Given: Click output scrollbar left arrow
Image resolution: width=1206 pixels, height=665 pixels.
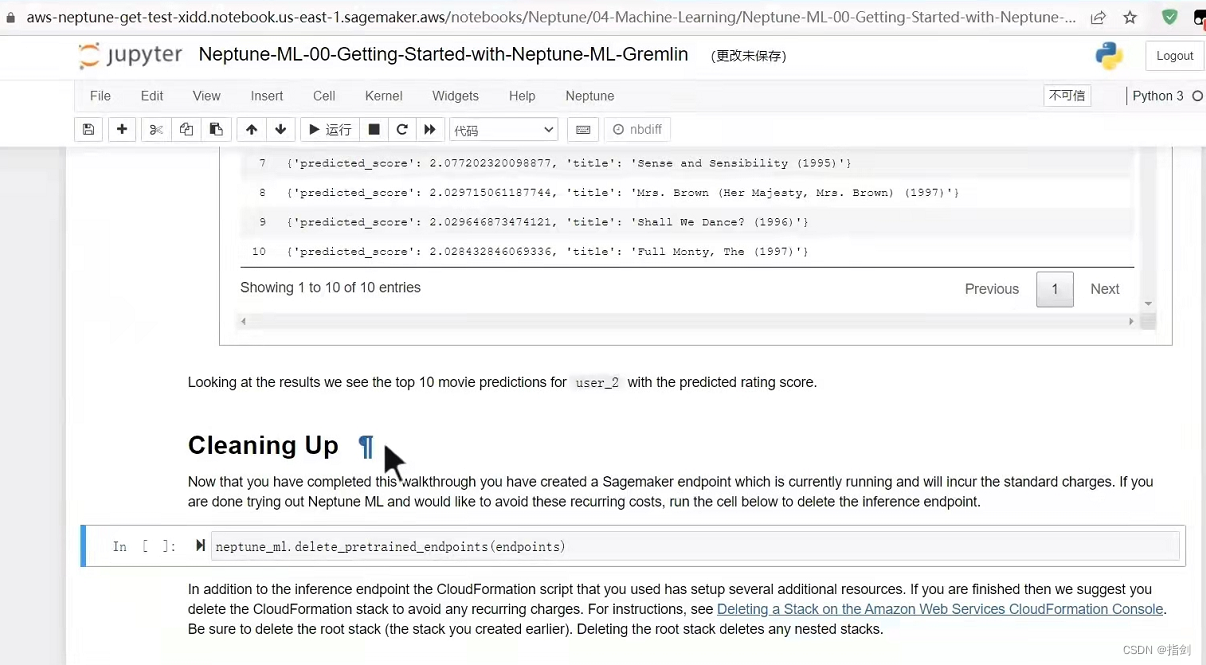Looking at the screenshot, I should click(x=243, y=322).
